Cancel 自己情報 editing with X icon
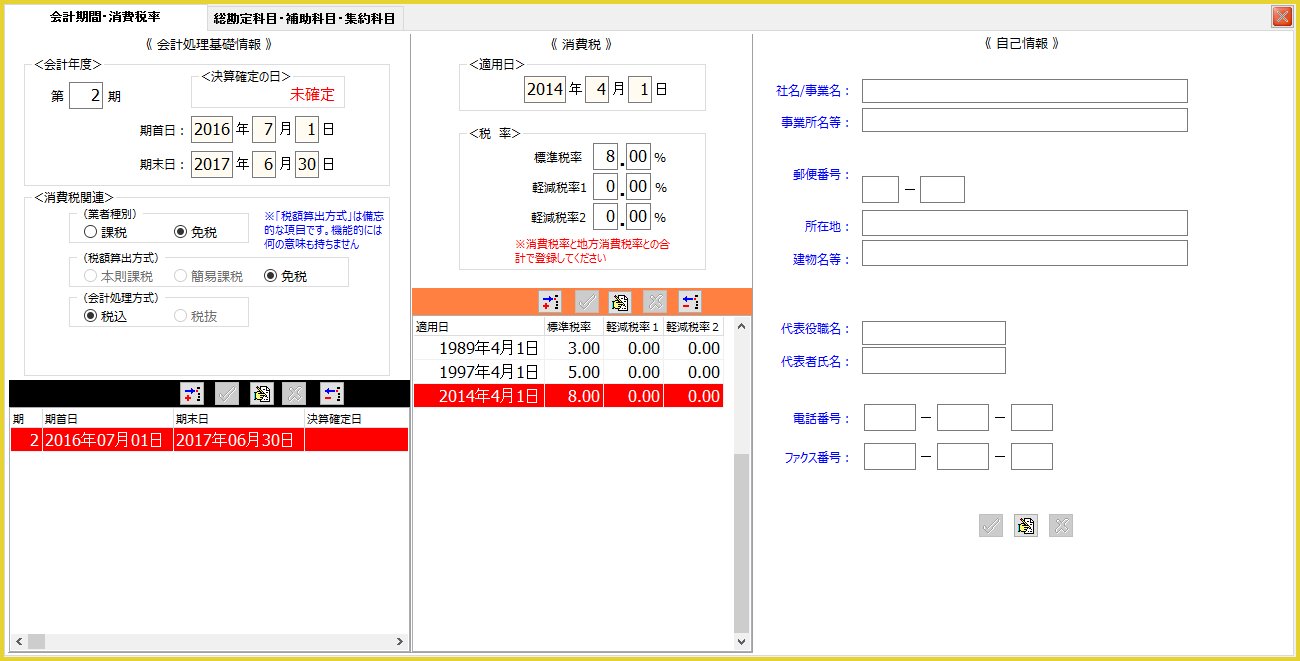Screen dimensions: 1300x661 pyautogui.click(x=1061, y=526)
